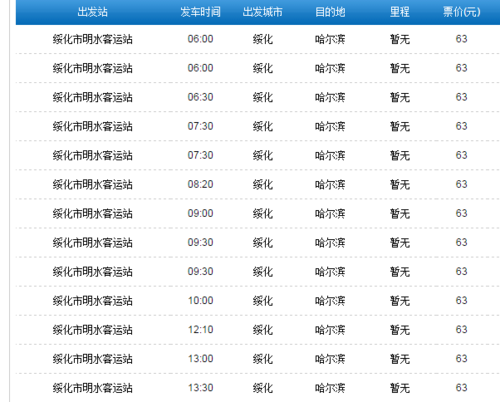The height and width of the screenshot is (402, 500).
Task: Select the 12:10 departure time cell
Action: pyautogui.click(x=200, y=329)
